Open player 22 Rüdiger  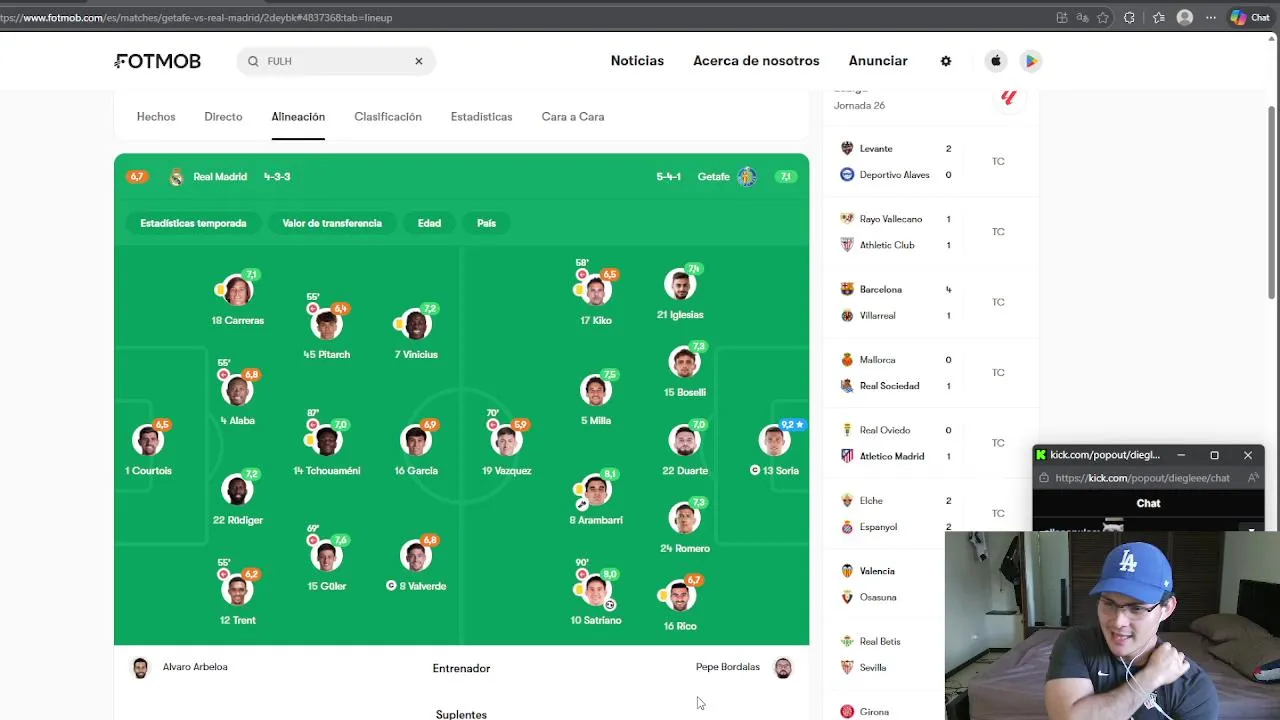click(x=237, y=496)
